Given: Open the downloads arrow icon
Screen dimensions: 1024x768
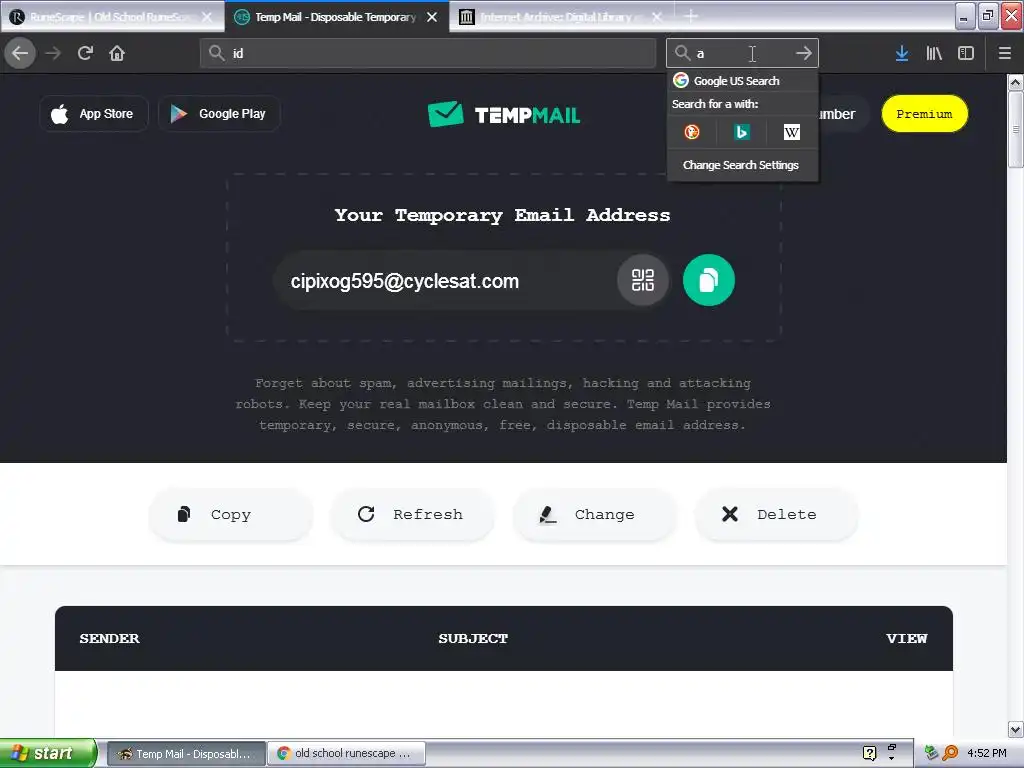Looking at the screenshot, I should click(902, 53).
